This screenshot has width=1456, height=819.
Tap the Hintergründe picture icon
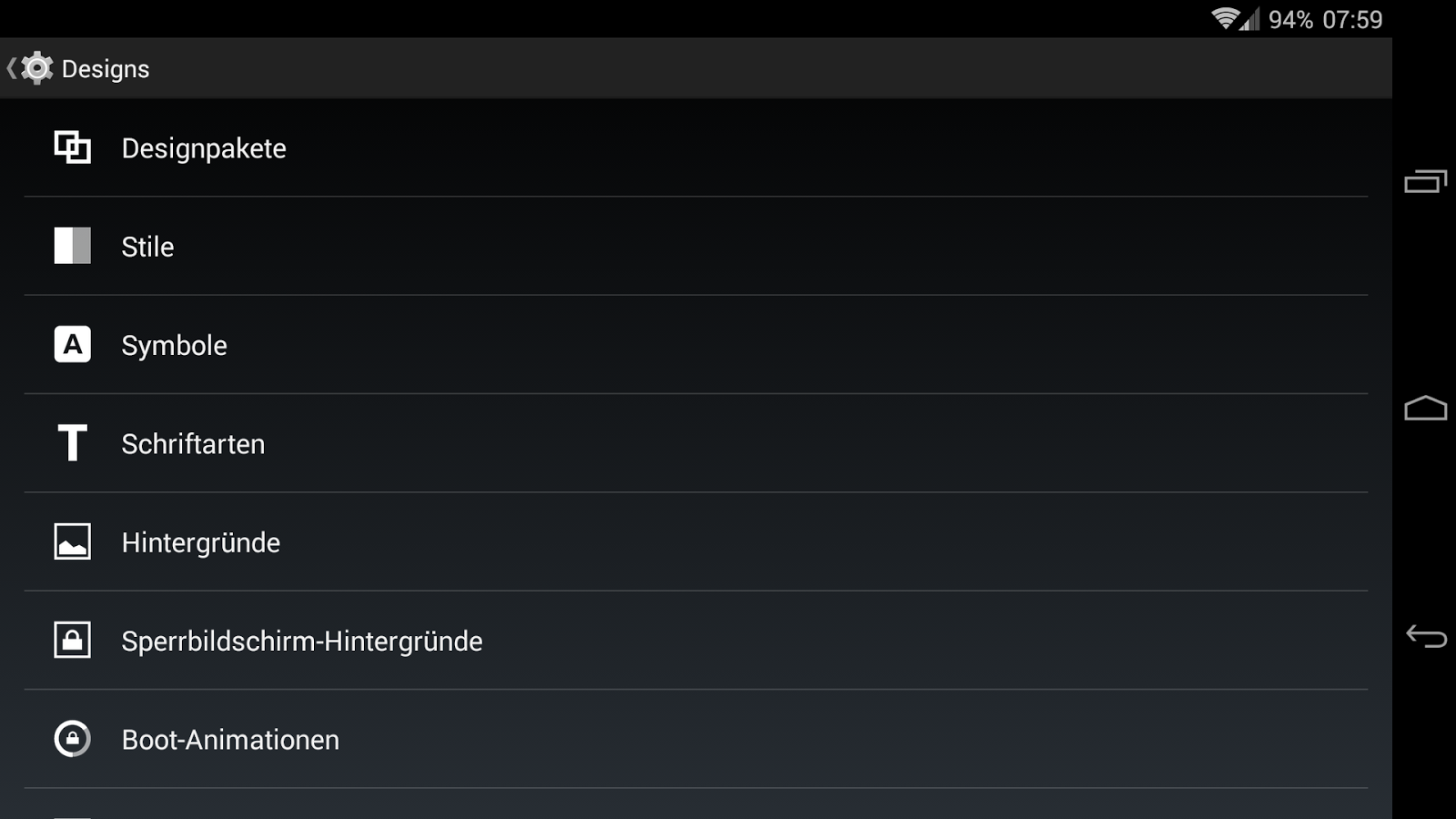tap(72, 541)
